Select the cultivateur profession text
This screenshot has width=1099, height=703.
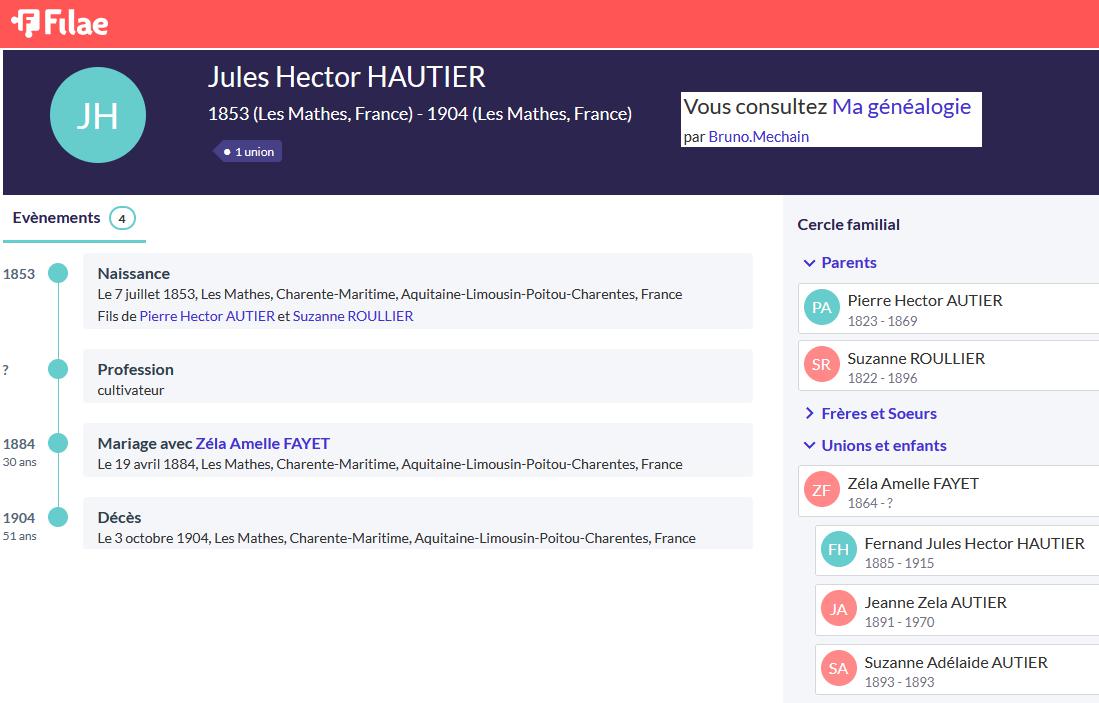click(130, 390)
